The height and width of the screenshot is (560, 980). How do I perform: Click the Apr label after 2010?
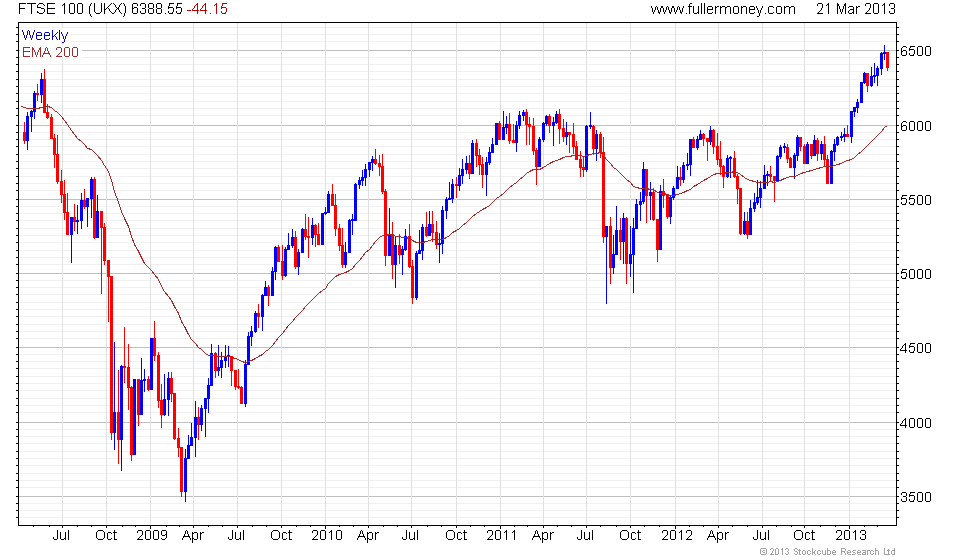[x=368, y=536]
